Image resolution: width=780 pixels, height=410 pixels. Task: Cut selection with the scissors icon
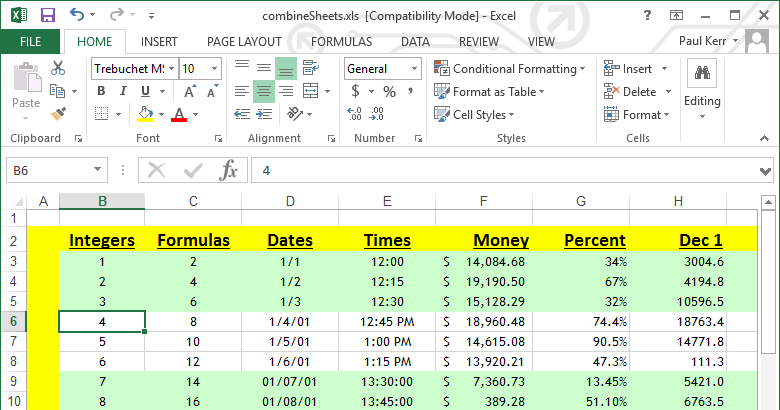point(58,68)
